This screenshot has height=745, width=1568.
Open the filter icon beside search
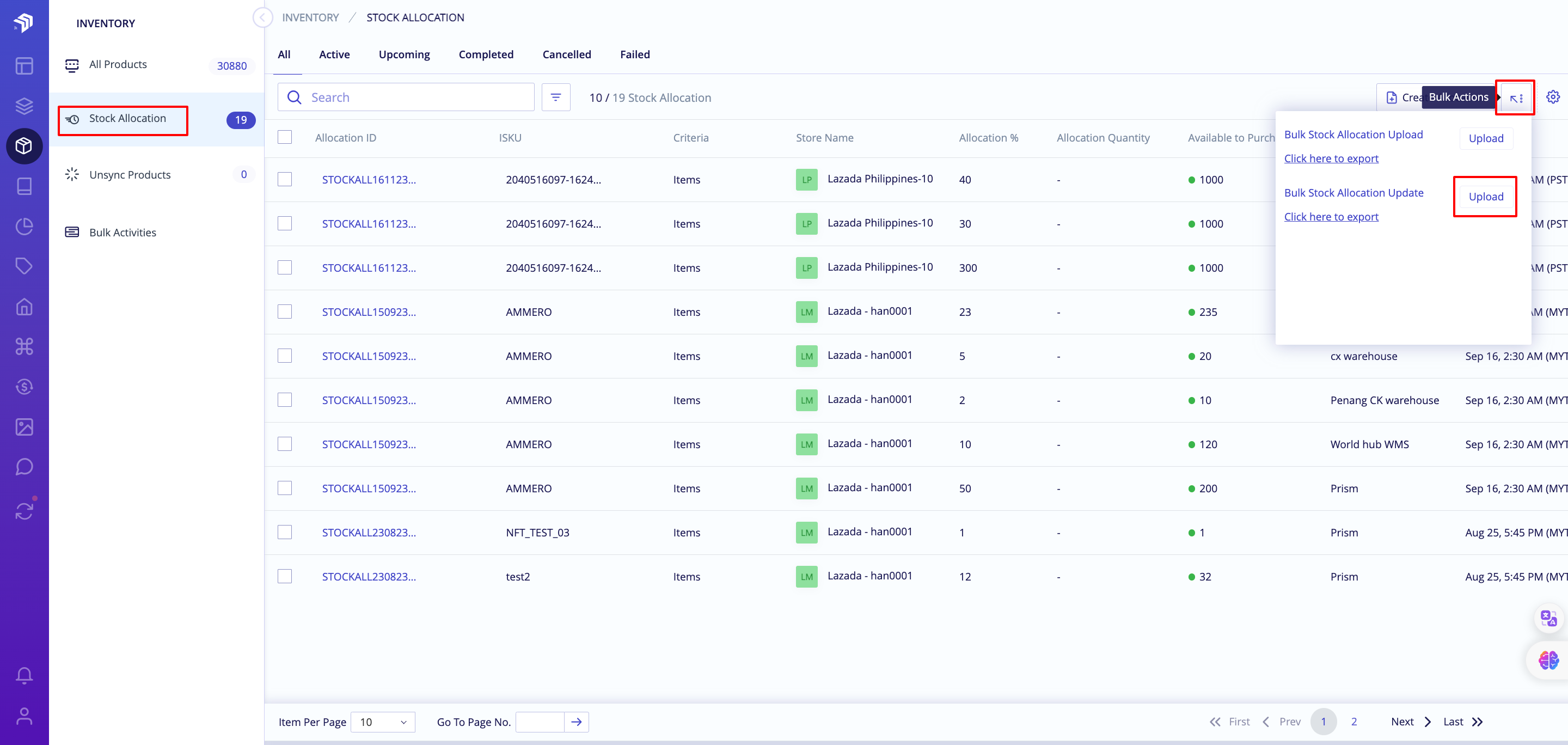[x=556, y=97]
